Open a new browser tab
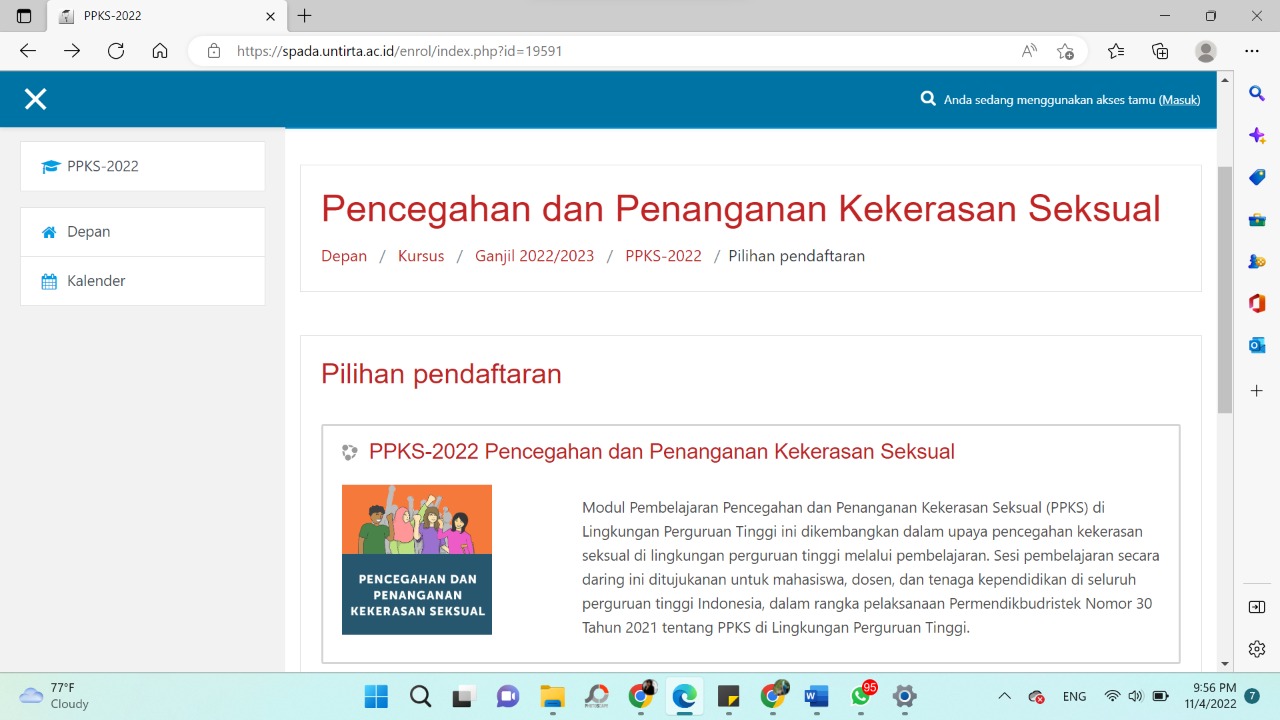This screenshot has height=720, width=1280. [305, 16]
